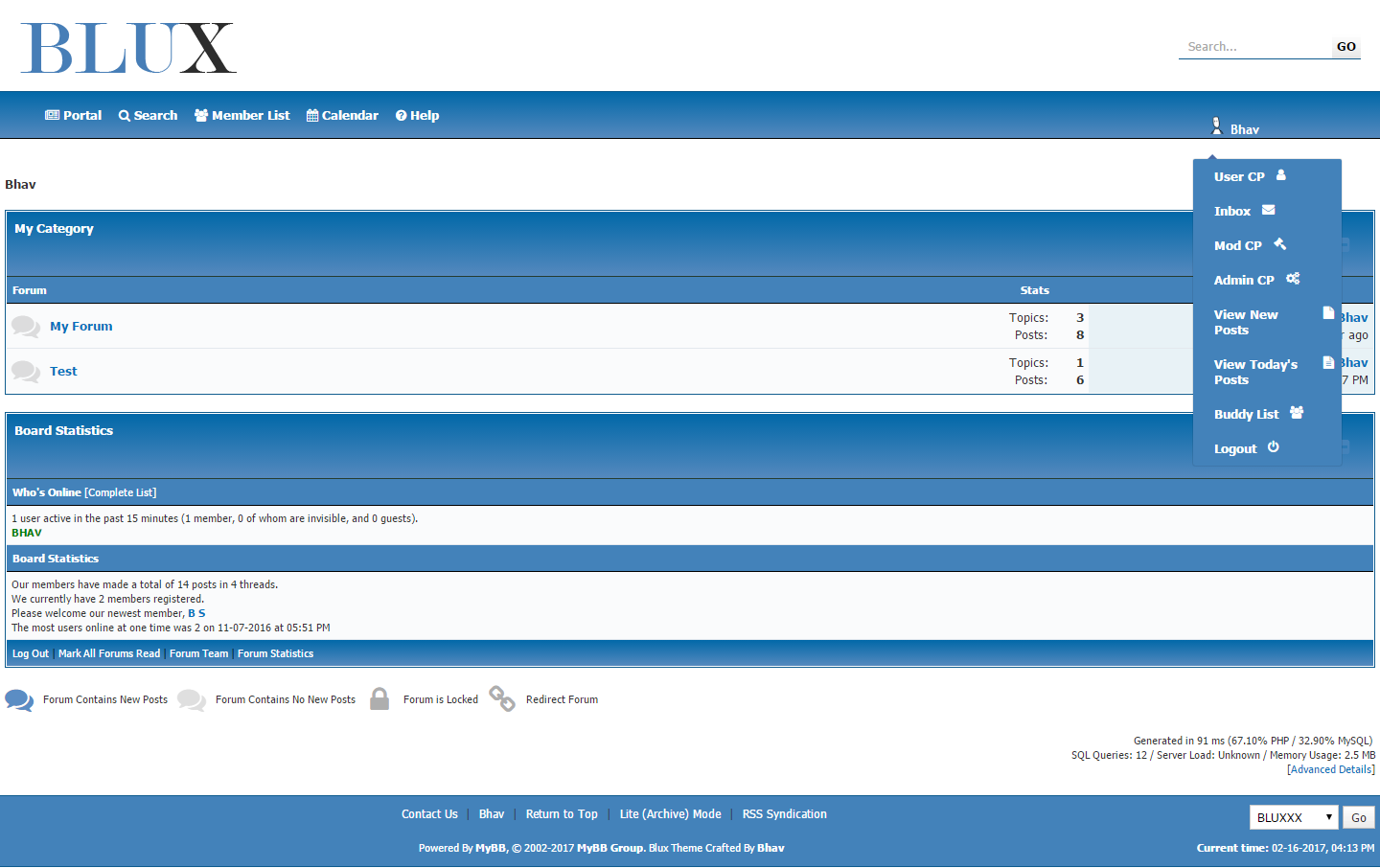Click the Calendar icon in navigation bar

pos(312,115)
